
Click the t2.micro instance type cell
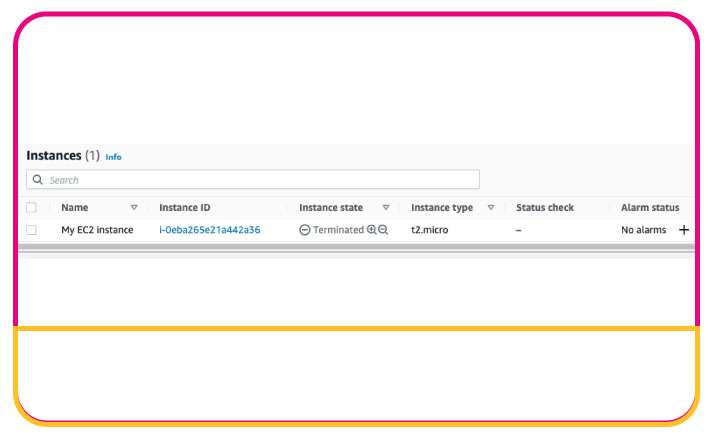click(431, 230)
